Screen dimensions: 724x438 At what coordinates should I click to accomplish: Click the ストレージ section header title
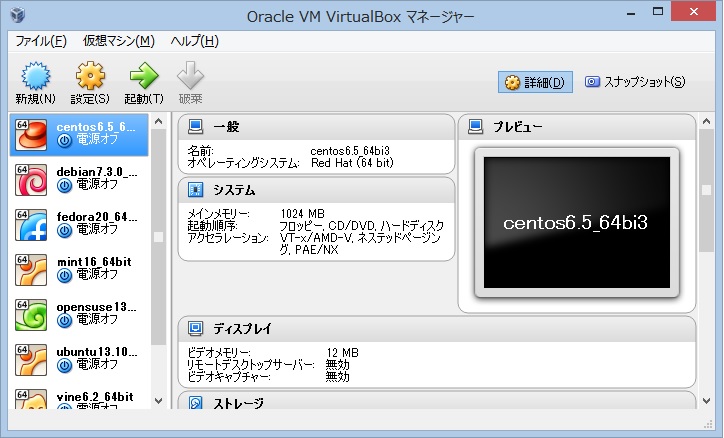238,403
